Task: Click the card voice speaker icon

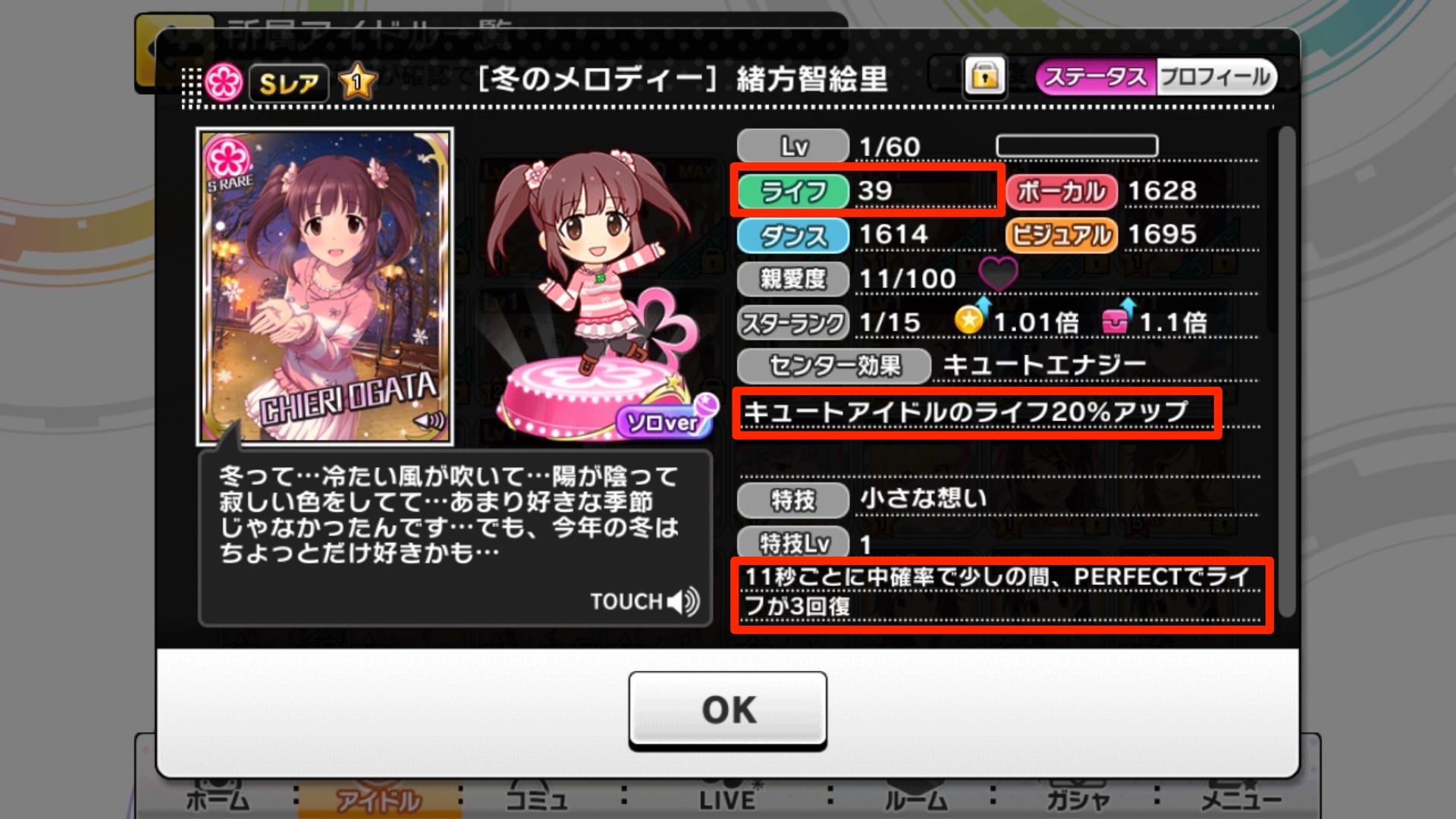Action: [429, 420]
